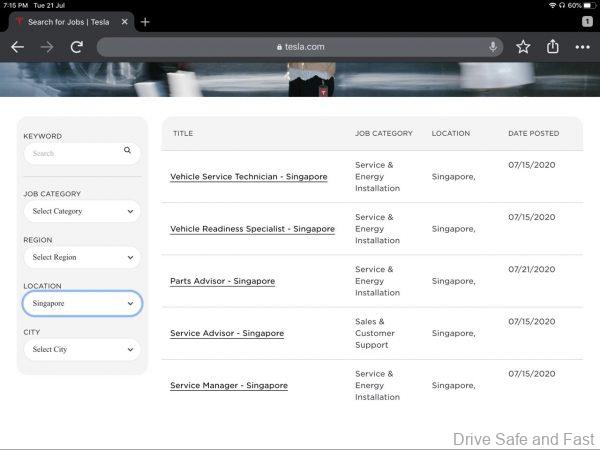
Task: Close the Search for Jobs tab
Action: pyautogui.click(x=123, y=22)
